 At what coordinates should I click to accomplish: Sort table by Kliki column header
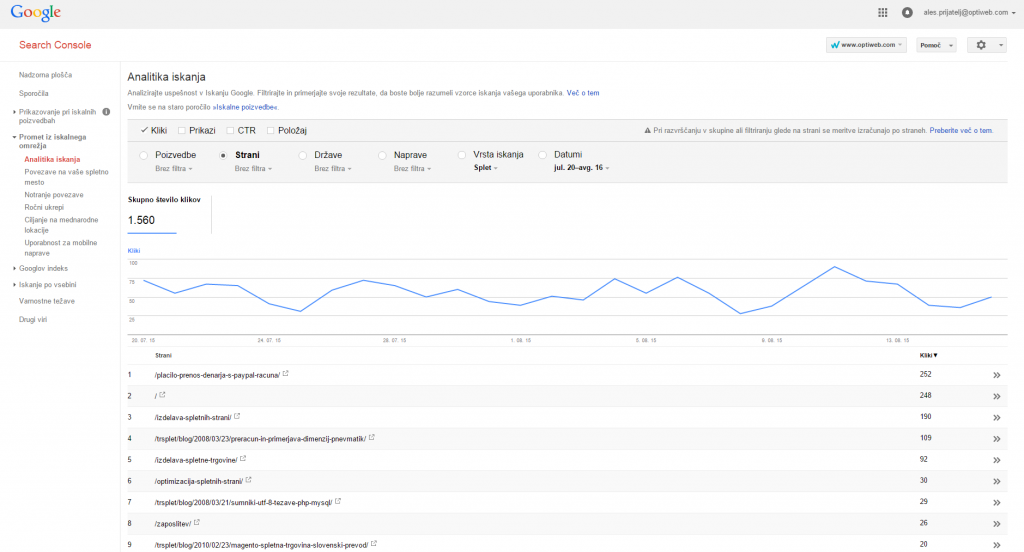[929, 355]
